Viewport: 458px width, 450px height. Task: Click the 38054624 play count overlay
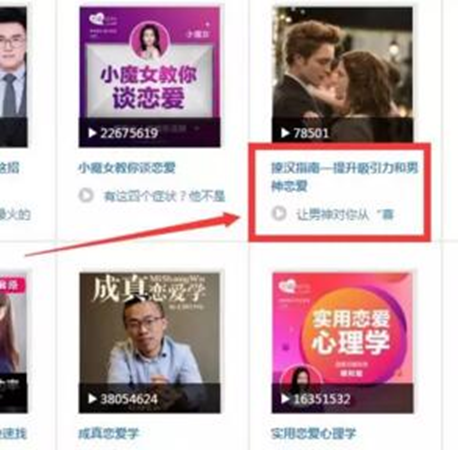(x=129, y=399)
